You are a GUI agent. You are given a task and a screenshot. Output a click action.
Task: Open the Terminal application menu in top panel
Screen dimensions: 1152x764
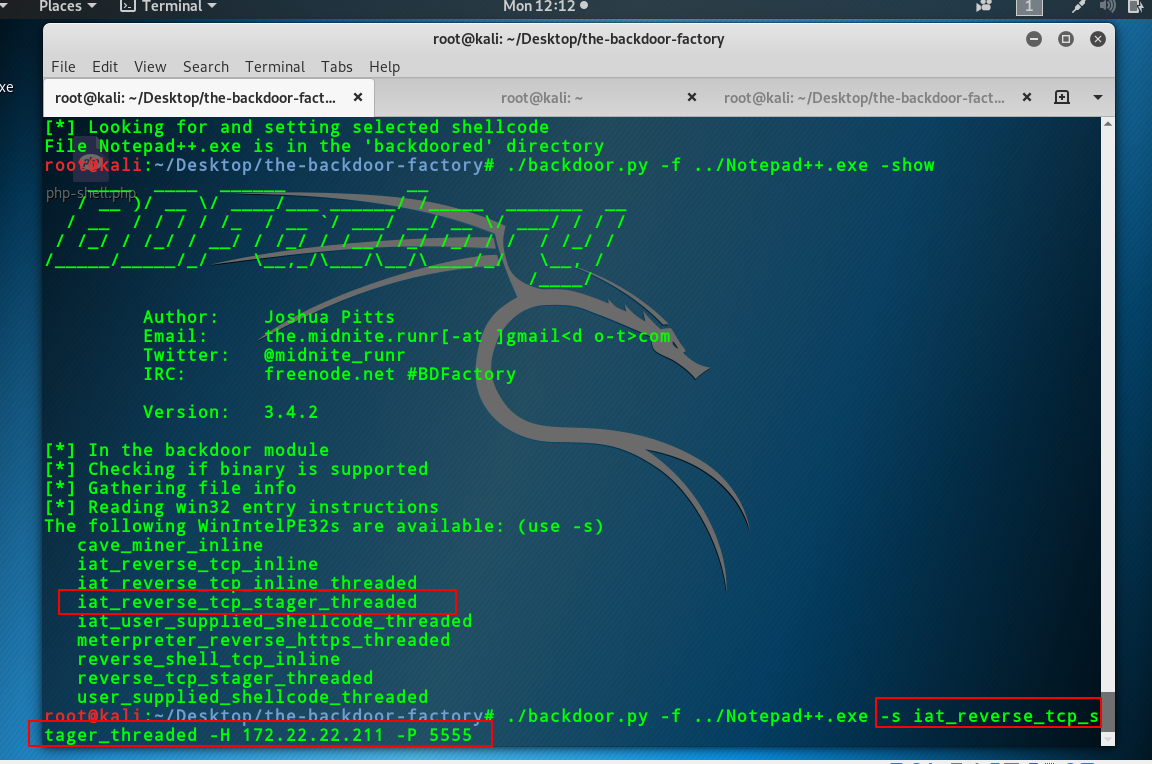coord(168,7)
